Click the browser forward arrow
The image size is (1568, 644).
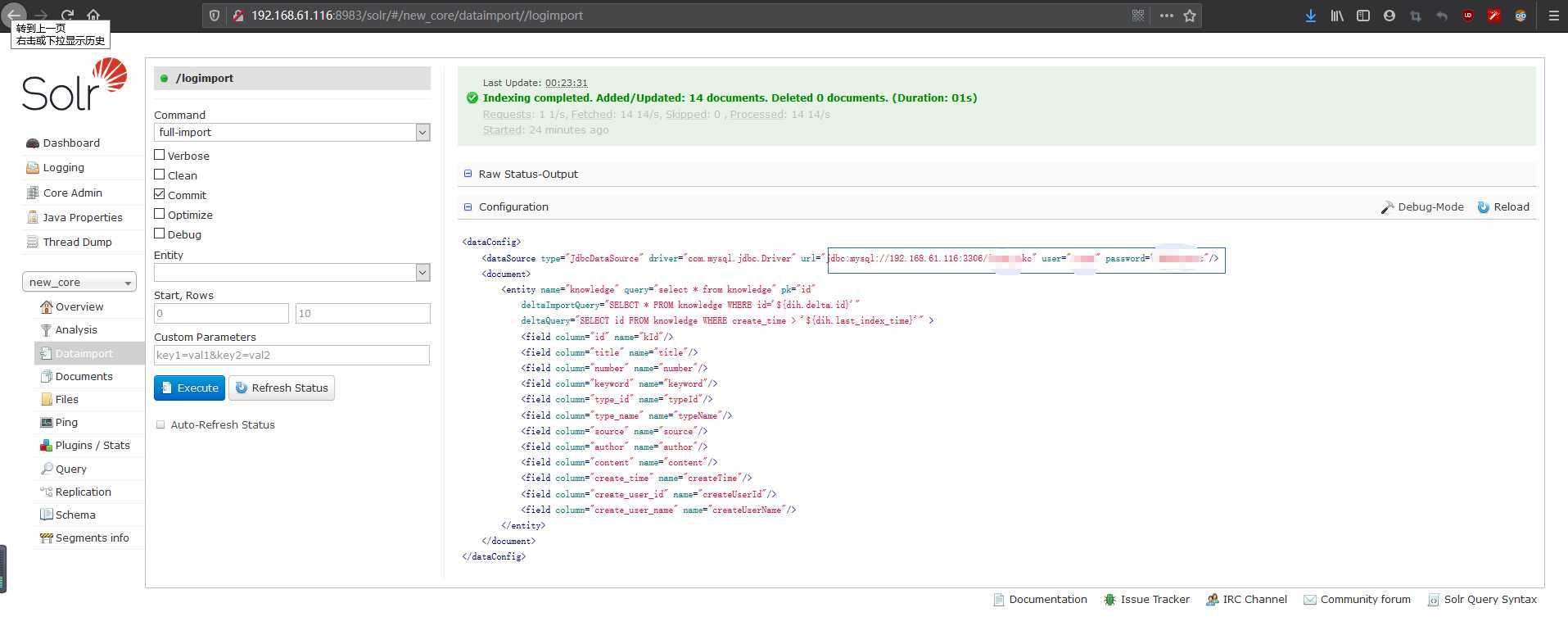(x=41, y=15)
